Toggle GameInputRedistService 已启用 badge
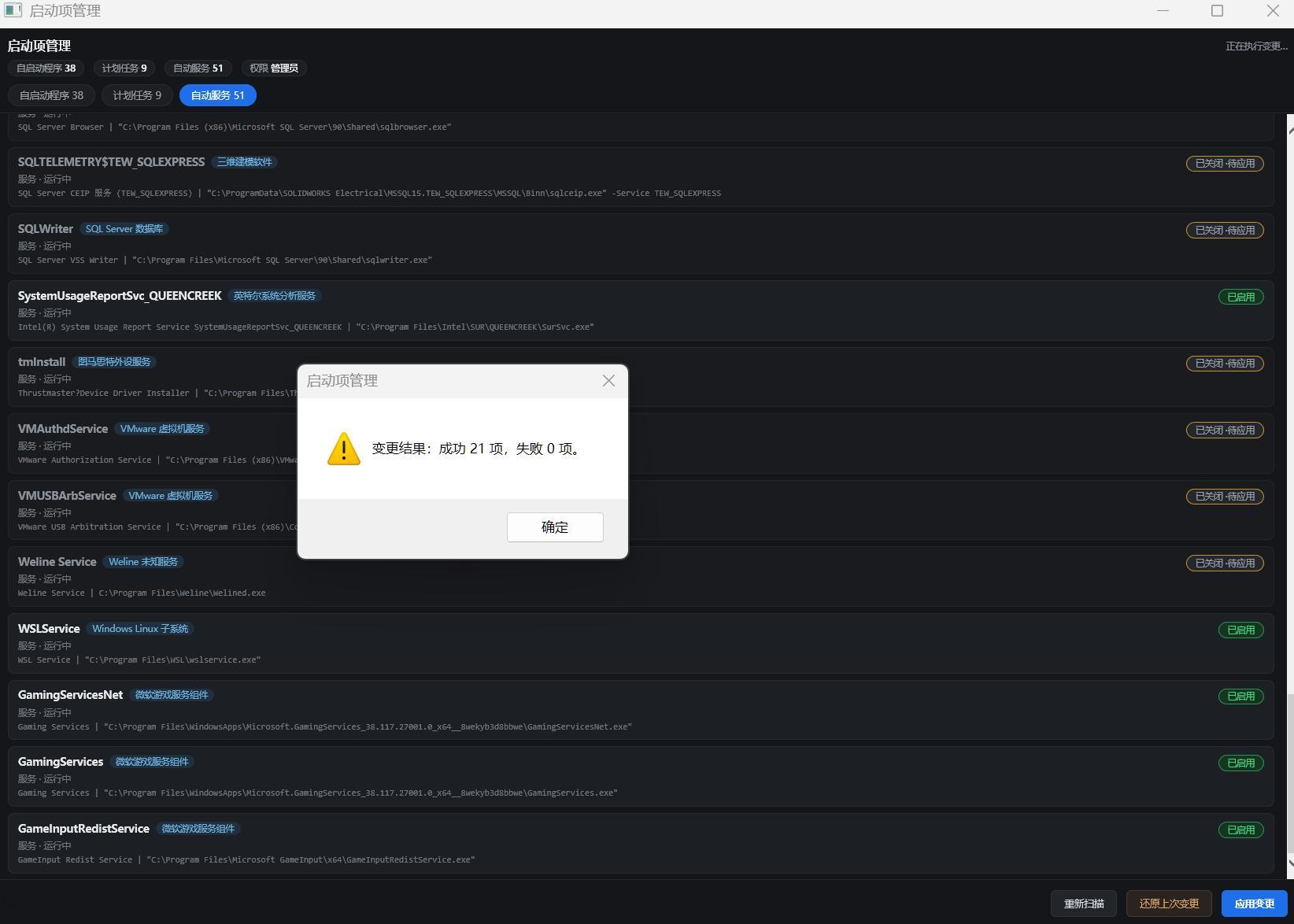This screenshot has height=924, width=1294. [x=1240, y=830]
